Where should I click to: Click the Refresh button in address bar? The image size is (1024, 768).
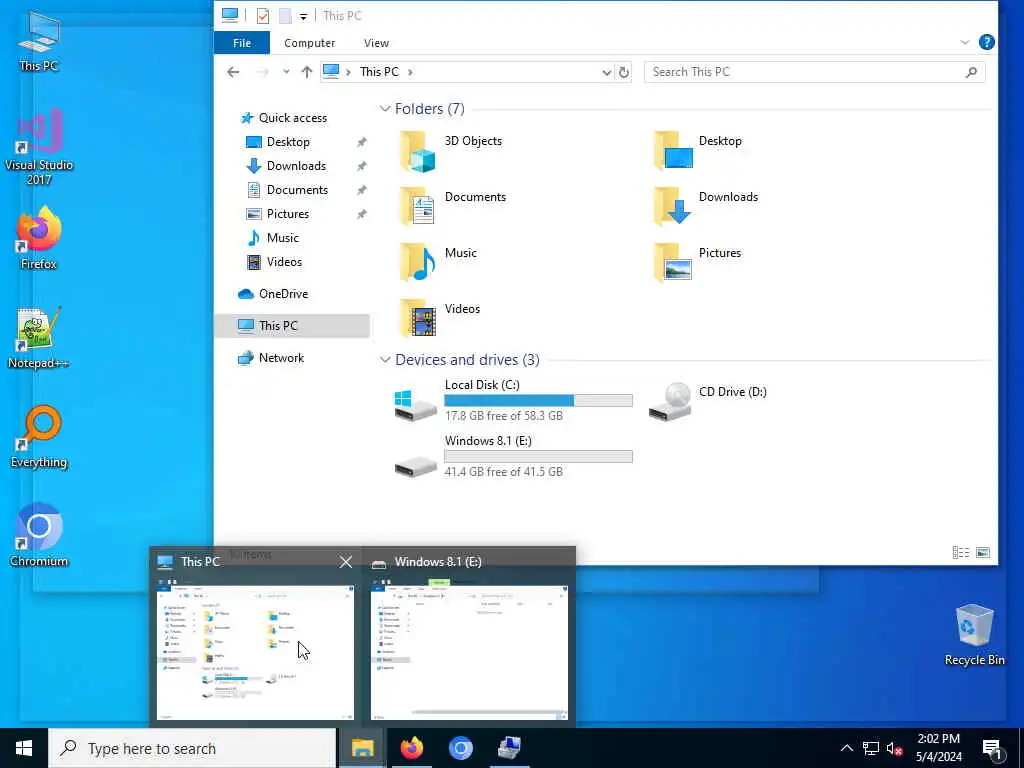pyautogui.click(x=624, y=72)
